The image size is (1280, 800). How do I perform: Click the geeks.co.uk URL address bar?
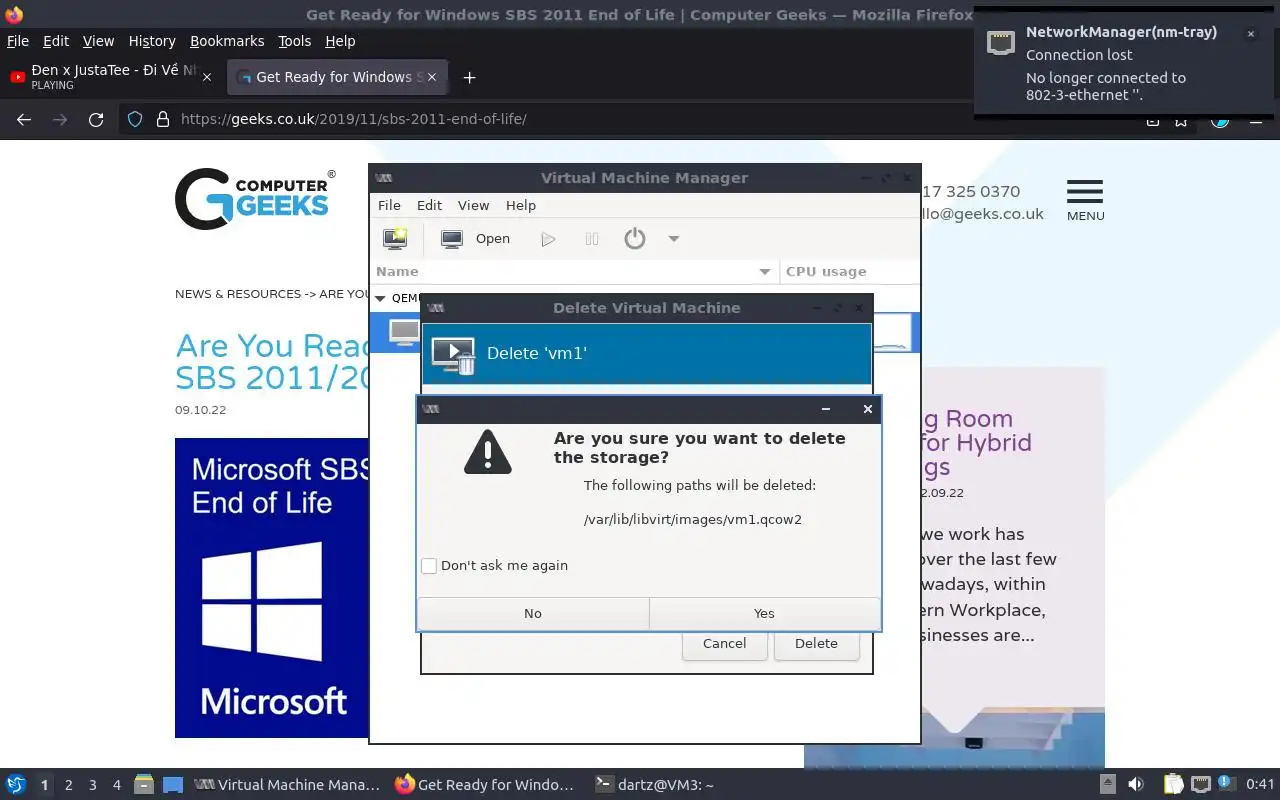point(353,119)
